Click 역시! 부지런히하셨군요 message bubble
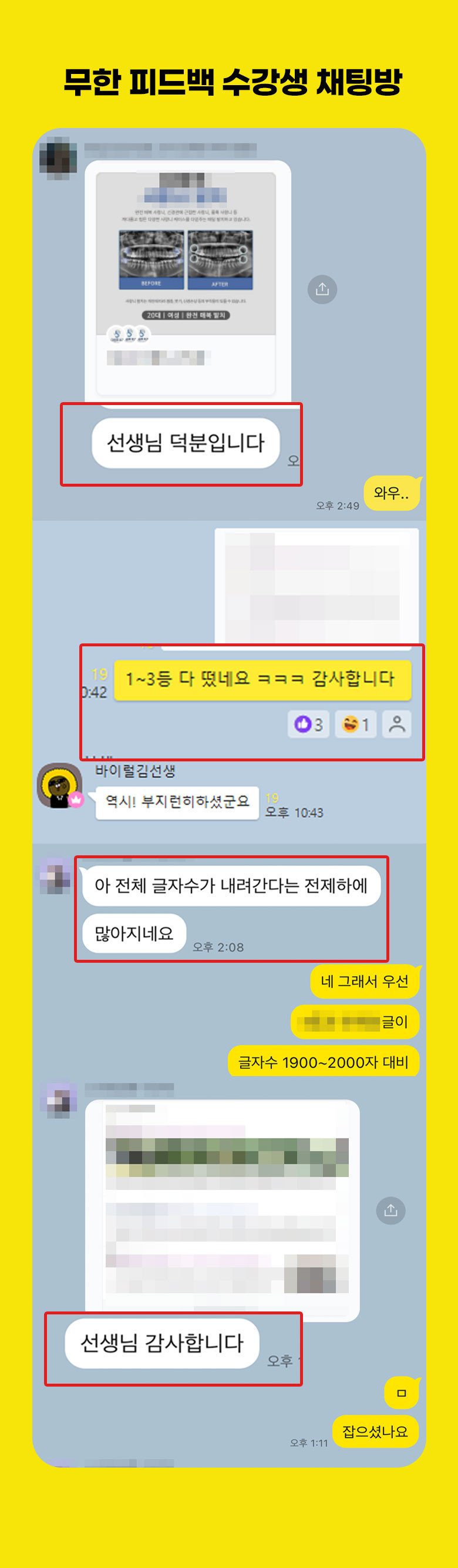The width and height of the screenshot is (458, 1568). point(177,802)
